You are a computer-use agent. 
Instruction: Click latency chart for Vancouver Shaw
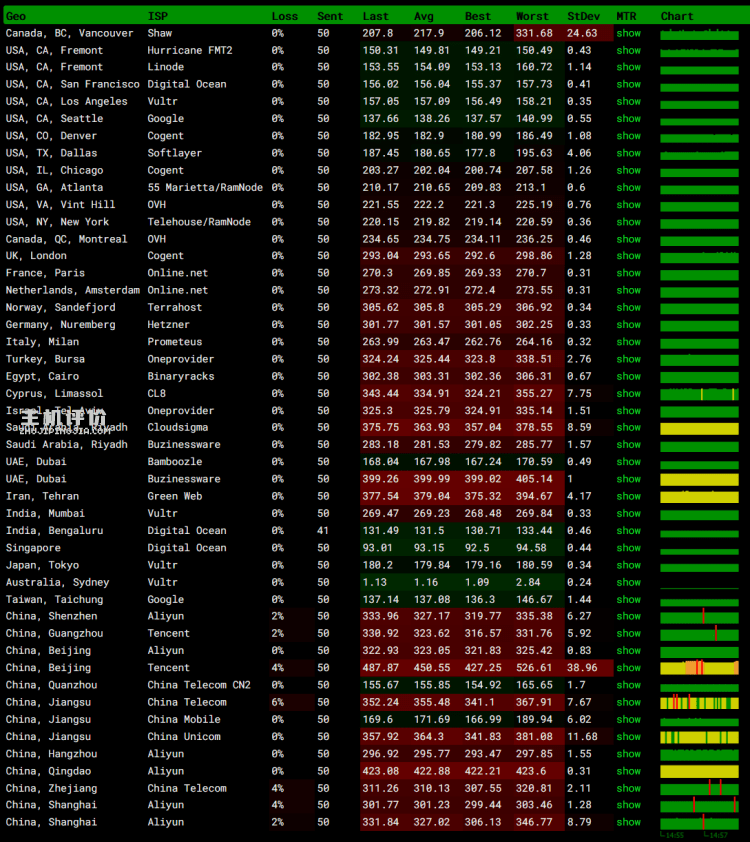click(700, 34)
